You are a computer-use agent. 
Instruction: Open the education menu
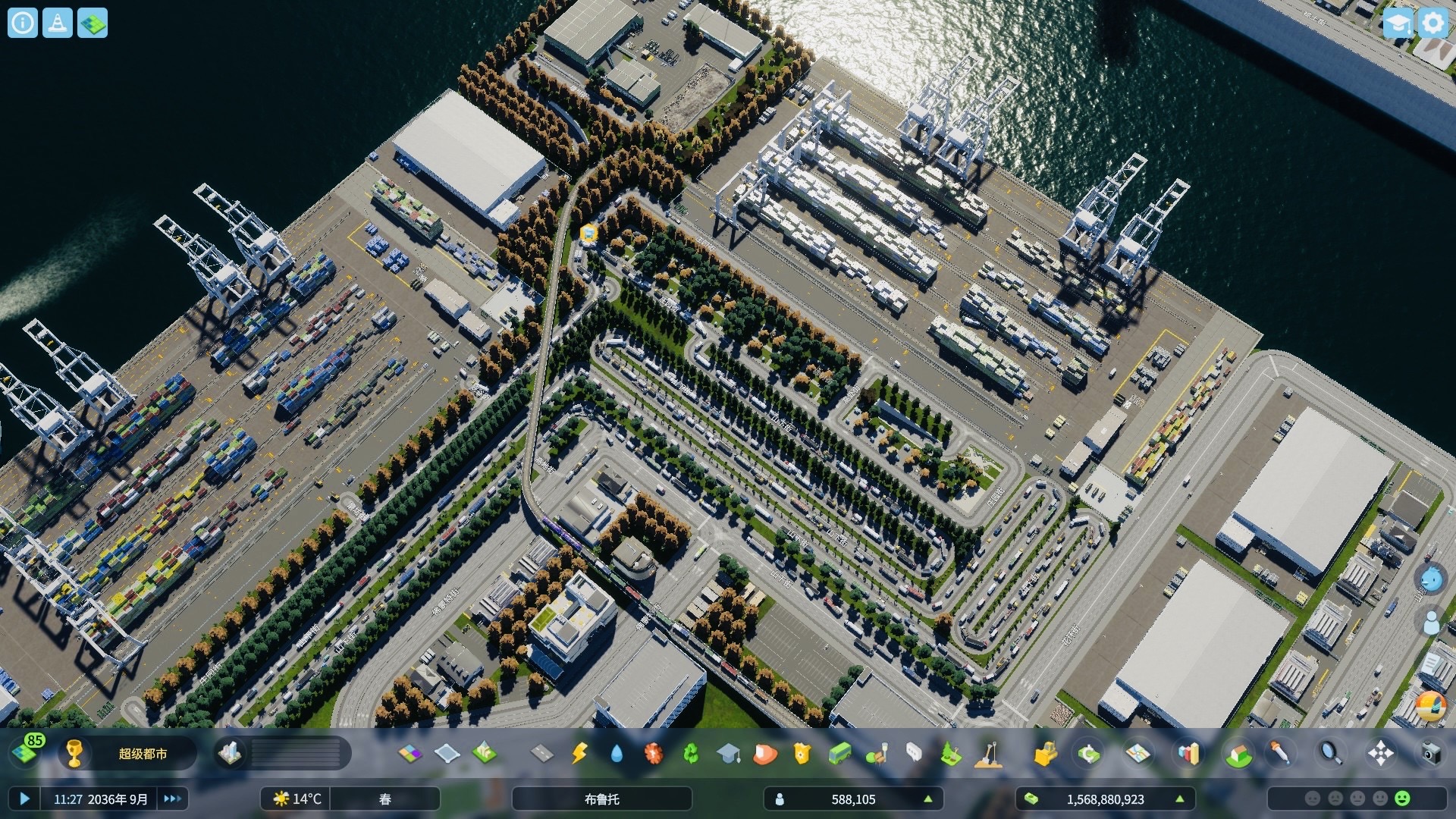[x=728, y=753]
